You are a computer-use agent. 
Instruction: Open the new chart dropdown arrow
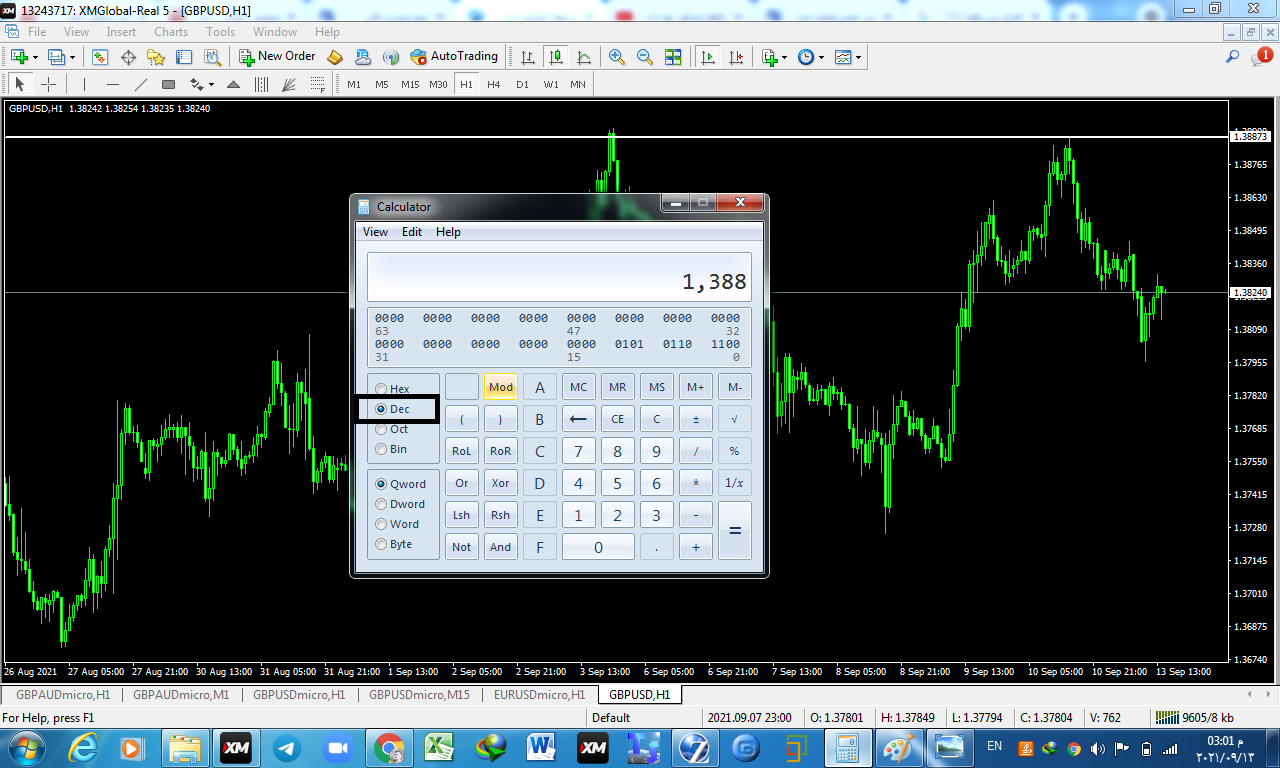(x=35, y=57)
